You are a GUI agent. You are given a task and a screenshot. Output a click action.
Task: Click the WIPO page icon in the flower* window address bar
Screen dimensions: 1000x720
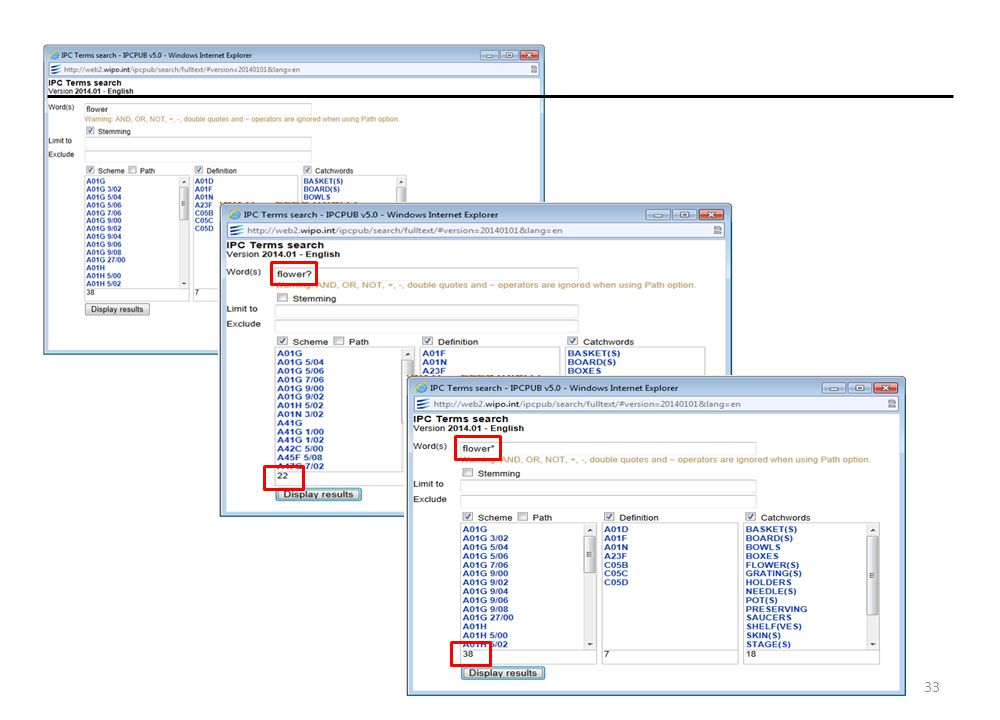(x=422, y=404)
